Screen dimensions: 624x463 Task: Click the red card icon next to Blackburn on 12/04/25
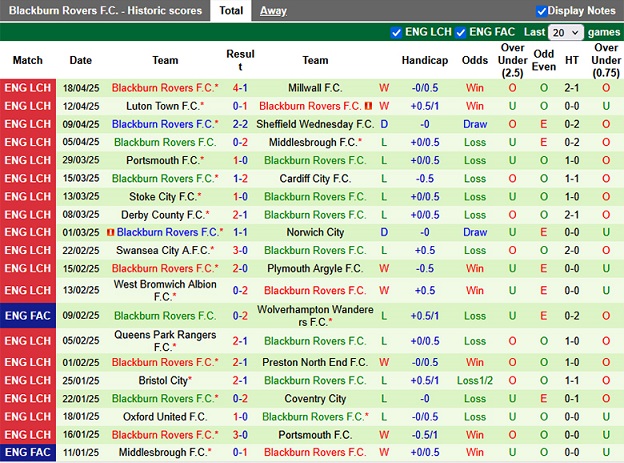pyautogui.click(x=369, y=106)
